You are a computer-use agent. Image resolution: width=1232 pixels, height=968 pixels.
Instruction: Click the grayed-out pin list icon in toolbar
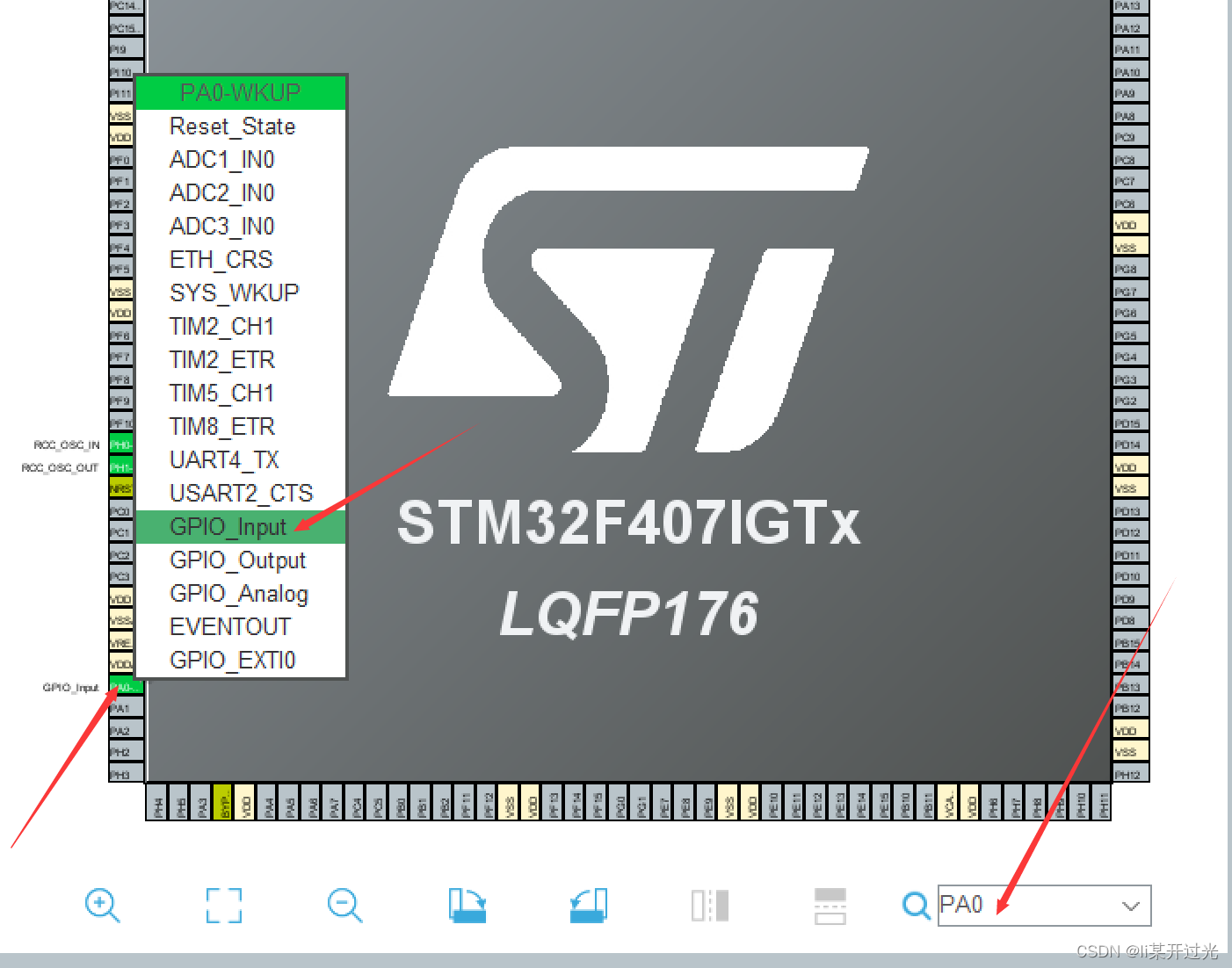point(830,905)
